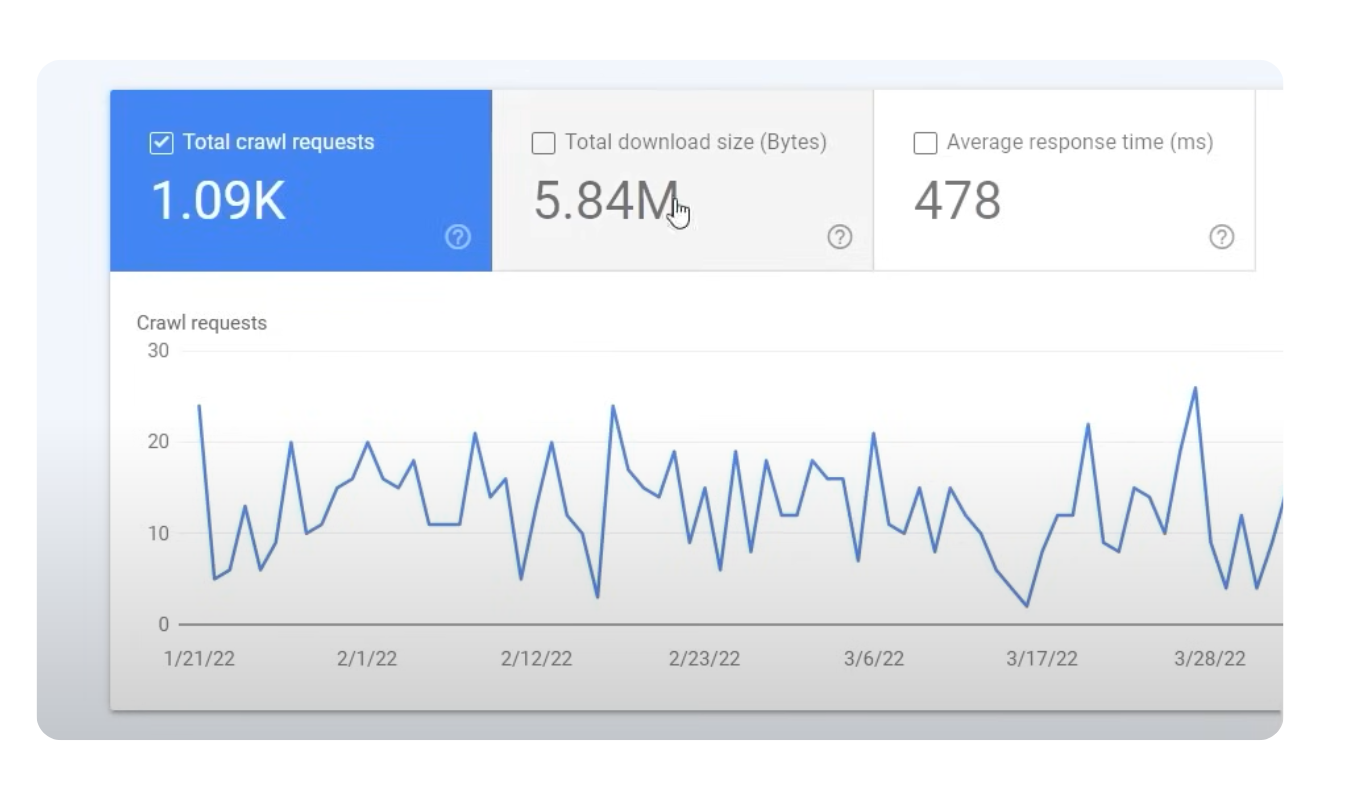Select the 2/1/22 date on the x-axis
The image size is (1350, 800).
coord(367,658)
